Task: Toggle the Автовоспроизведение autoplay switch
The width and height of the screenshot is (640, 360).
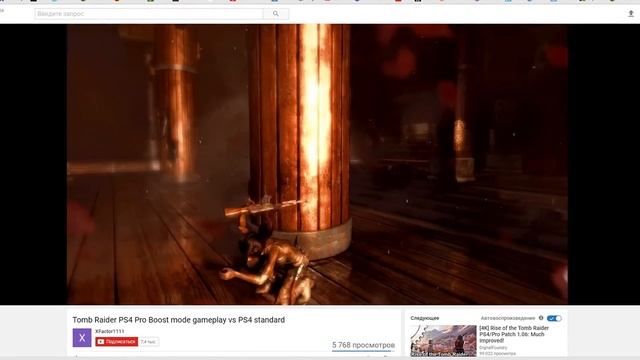Action: tap(554, 318)
